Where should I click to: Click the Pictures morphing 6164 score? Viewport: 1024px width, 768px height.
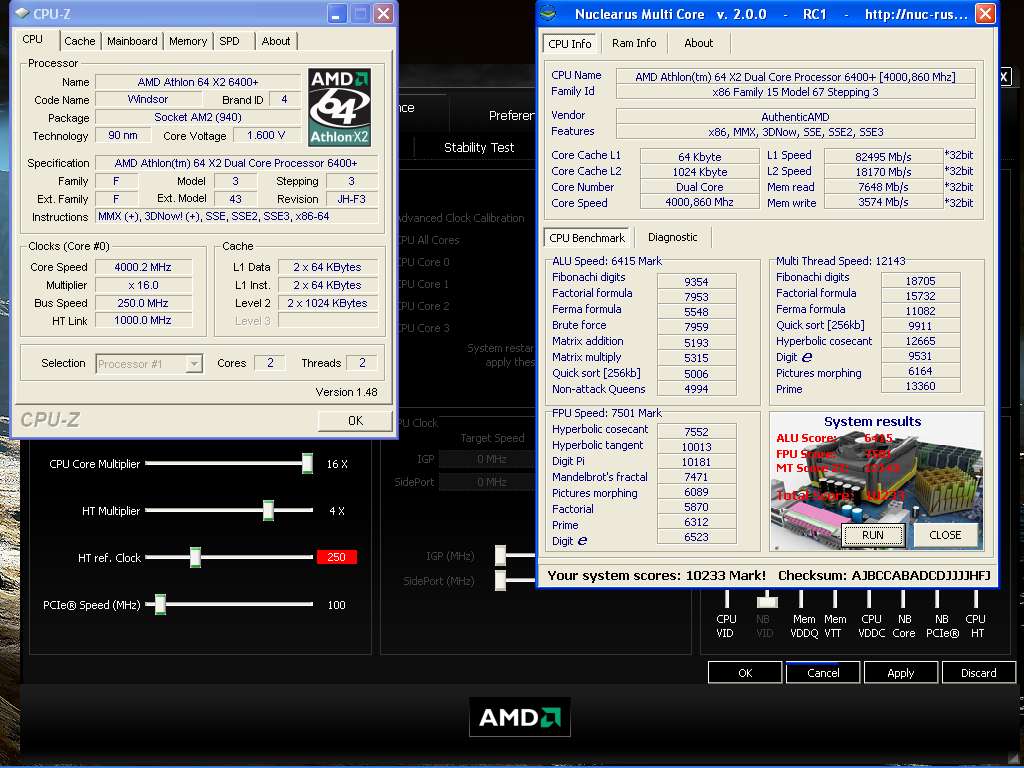[920, 371]
